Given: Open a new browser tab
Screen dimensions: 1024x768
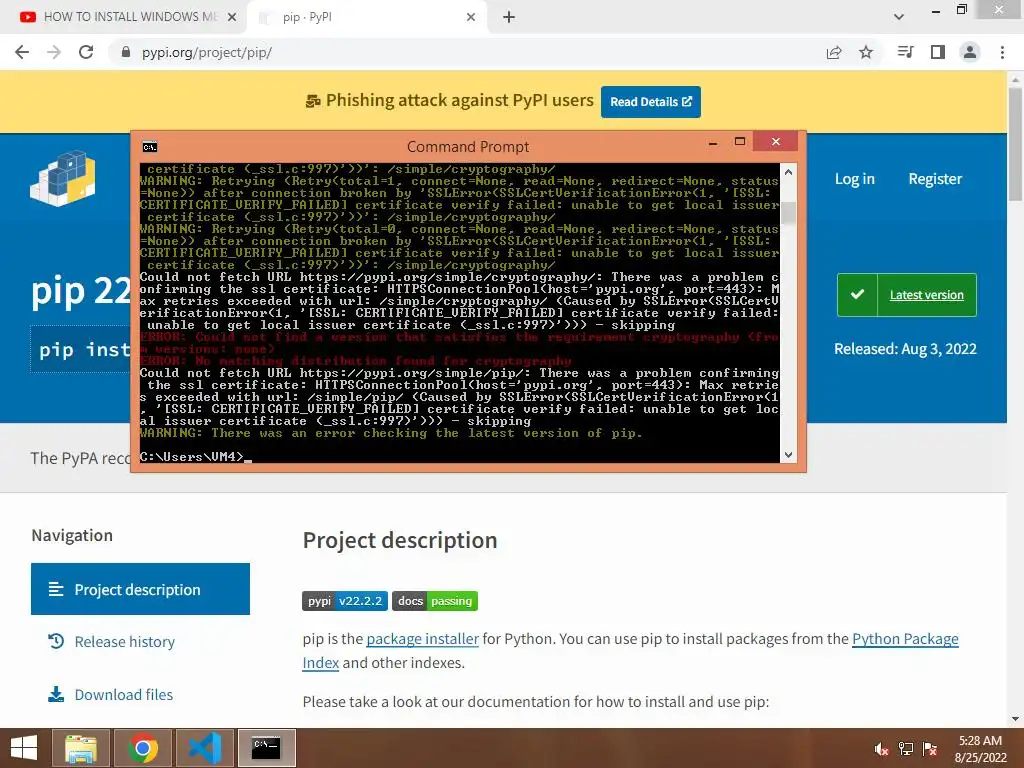Looking at the screenshot, I should 509,17.
